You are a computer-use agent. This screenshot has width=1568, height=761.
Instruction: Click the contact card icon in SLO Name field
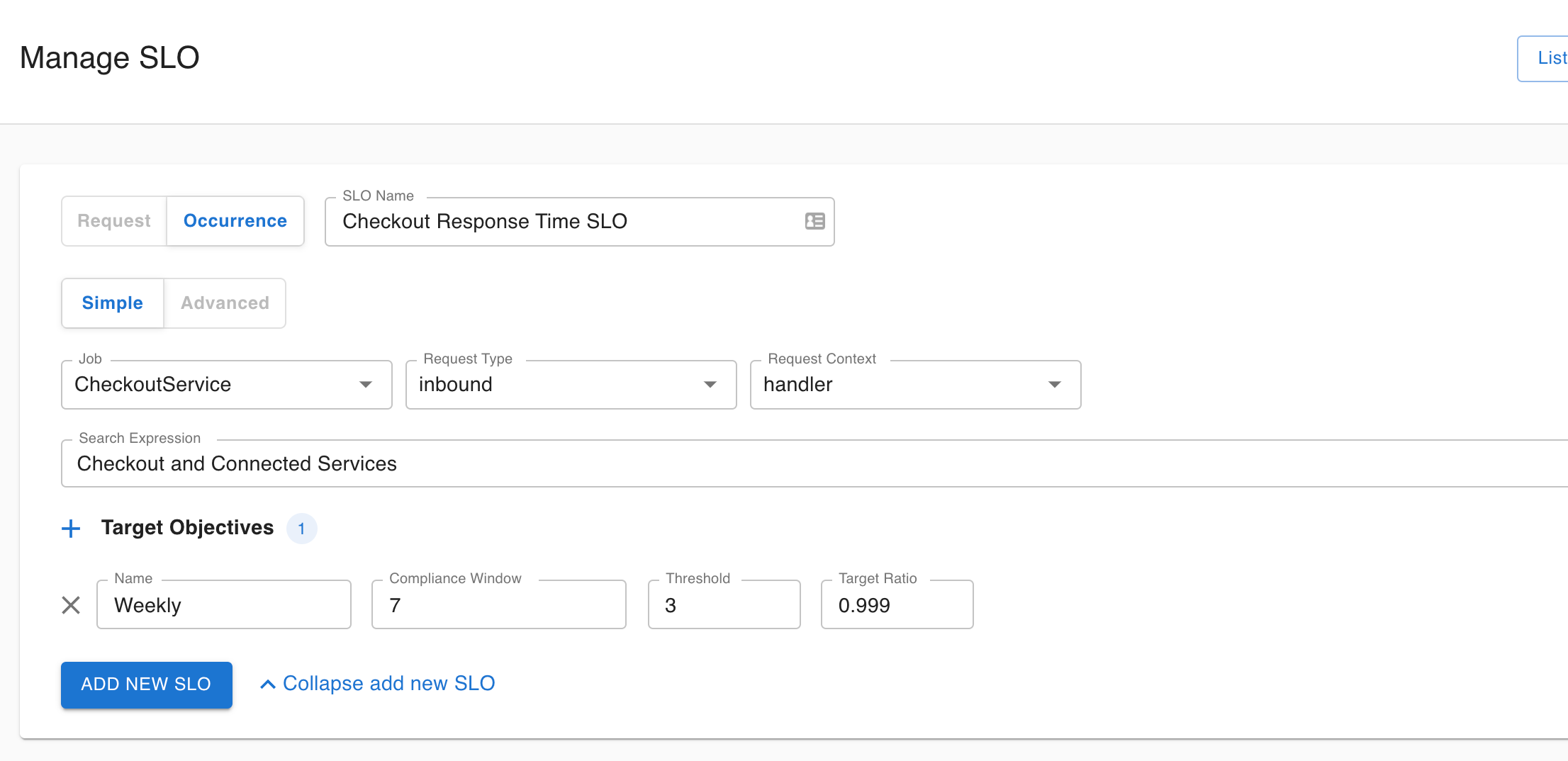pos(814,221)
